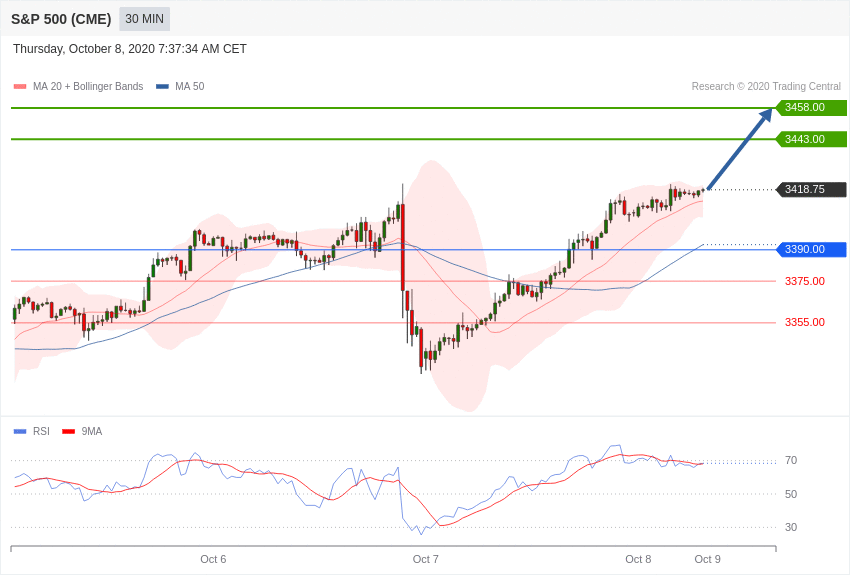
Task: Click the blue upward forecast arrow head
Action: coord(766,115)
